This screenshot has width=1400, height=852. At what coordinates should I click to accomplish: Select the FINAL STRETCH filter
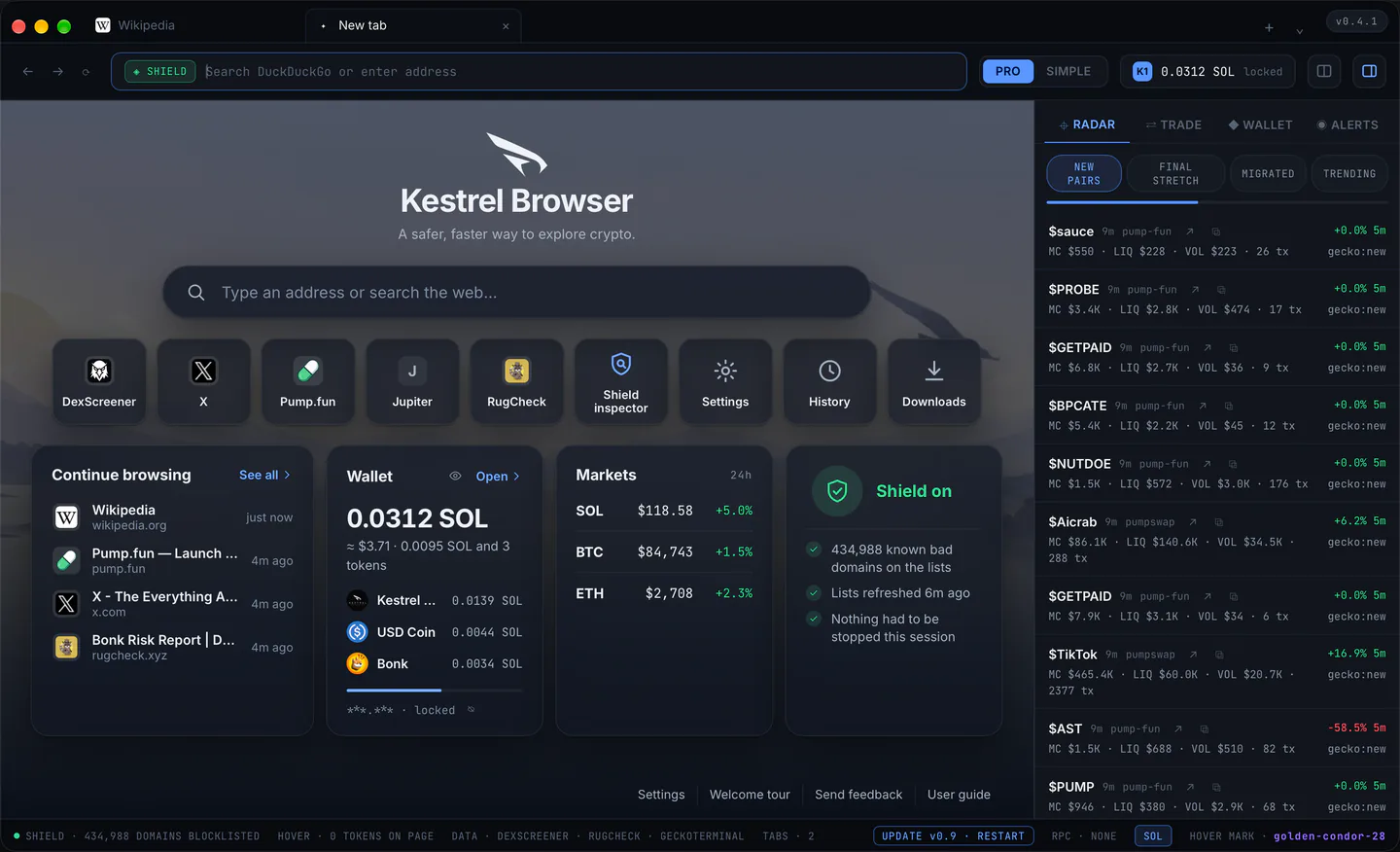click(x=1175, y=174)
